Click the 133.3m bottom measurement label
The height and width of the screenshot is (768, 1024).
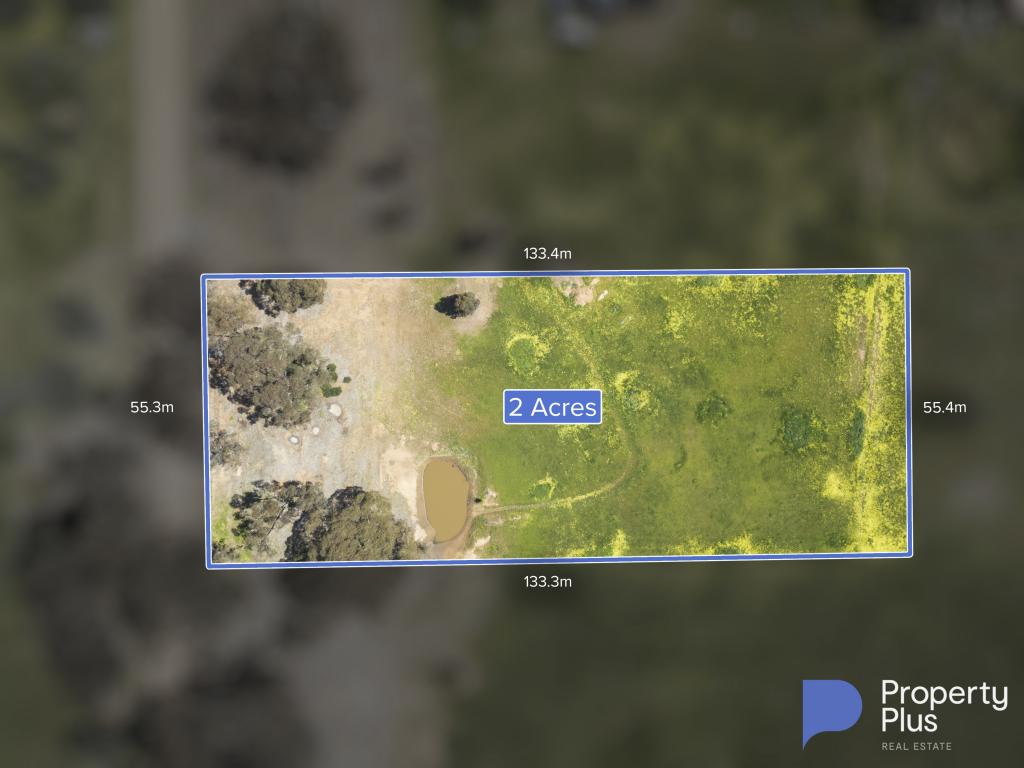548,579
